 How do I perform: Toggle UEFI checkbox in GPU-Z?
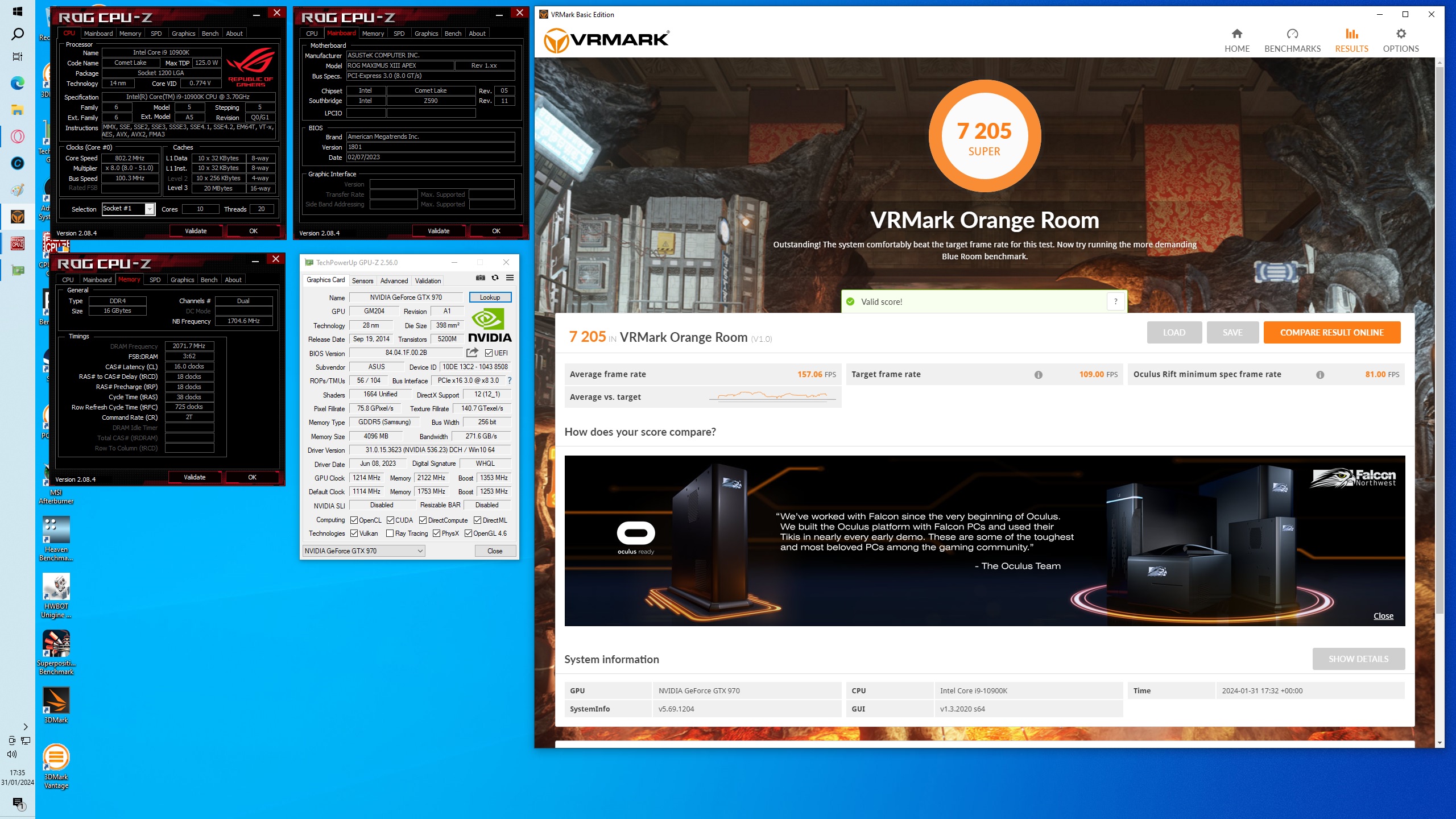[489, 353]
